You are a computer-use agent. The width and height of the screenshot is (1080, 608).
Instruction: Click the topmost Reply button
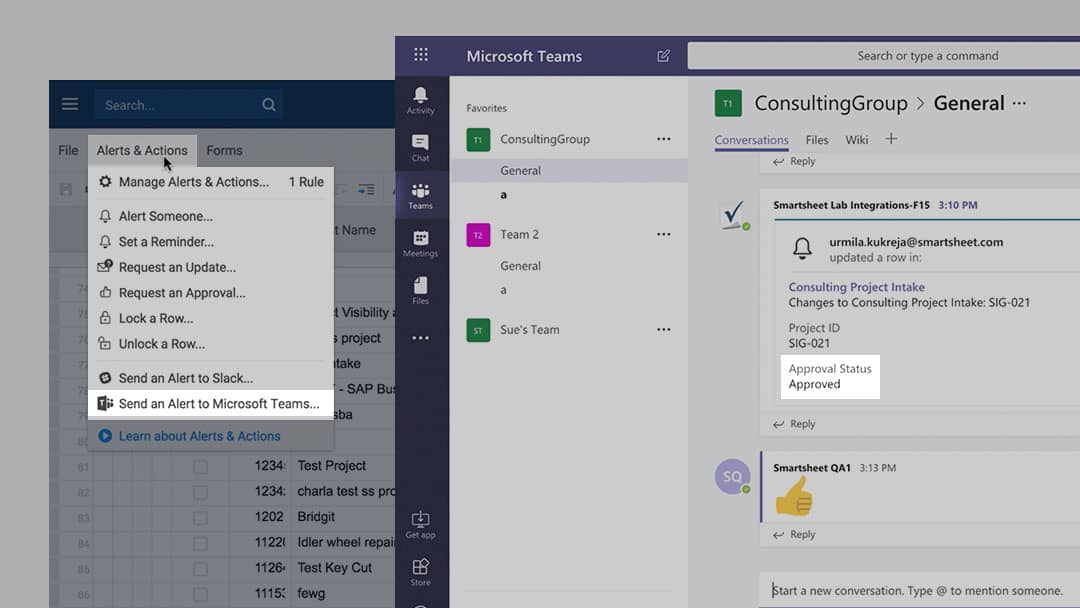coord(794,161)
